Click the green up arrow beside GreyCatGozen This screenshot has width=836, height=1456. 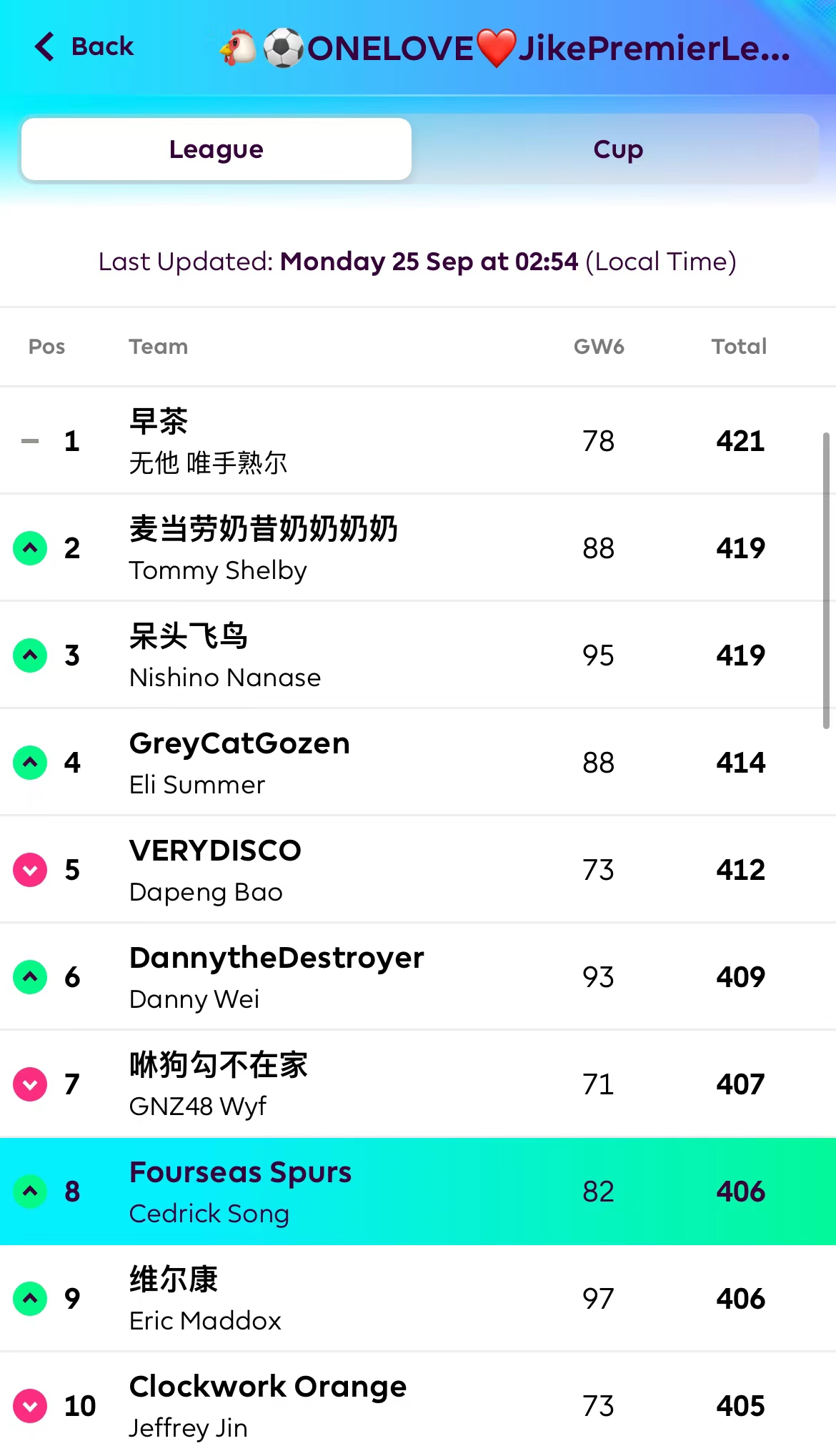30,763
